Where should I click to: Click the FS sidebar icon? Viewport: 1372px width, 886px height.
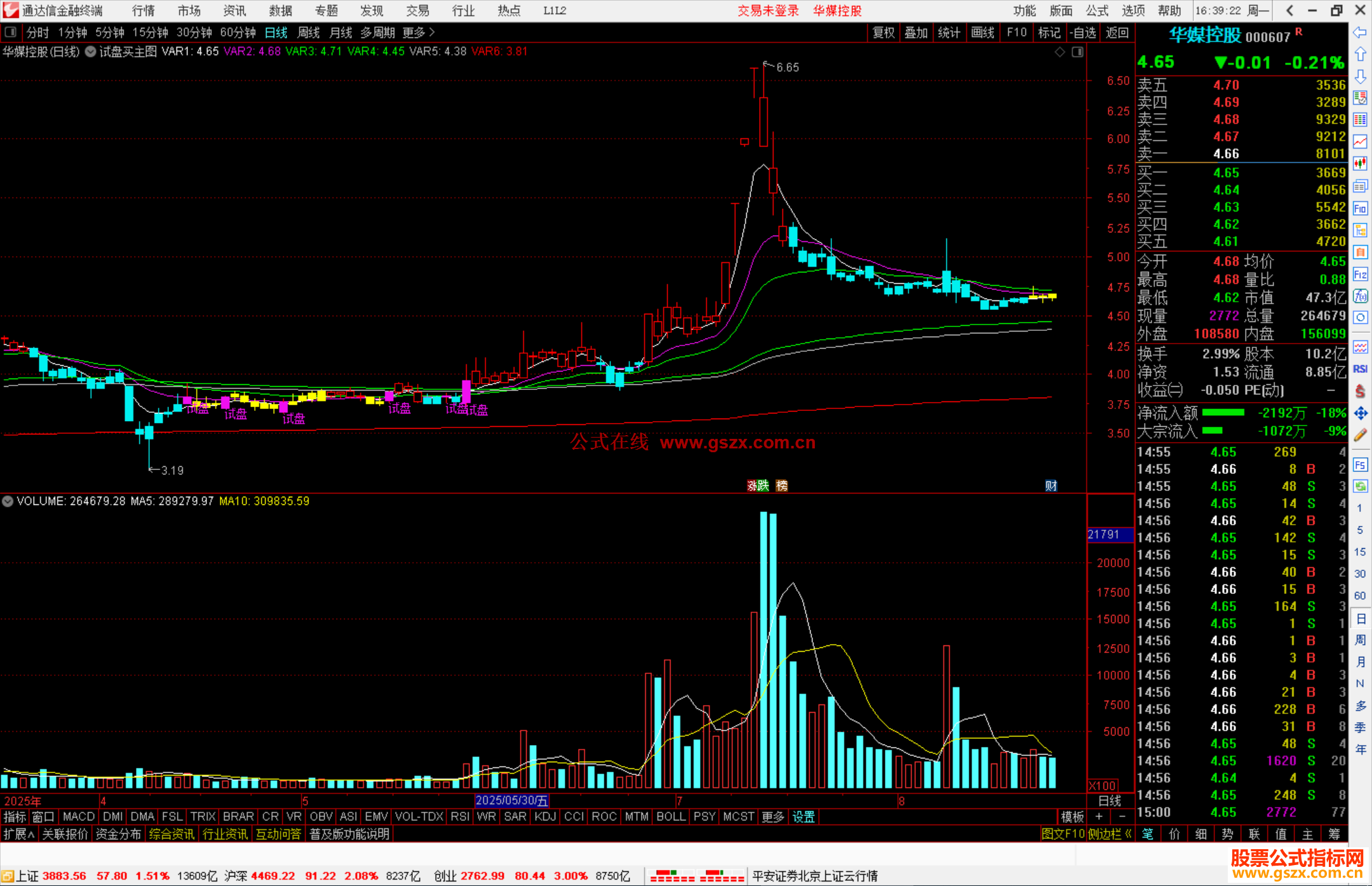point(1360,465)
